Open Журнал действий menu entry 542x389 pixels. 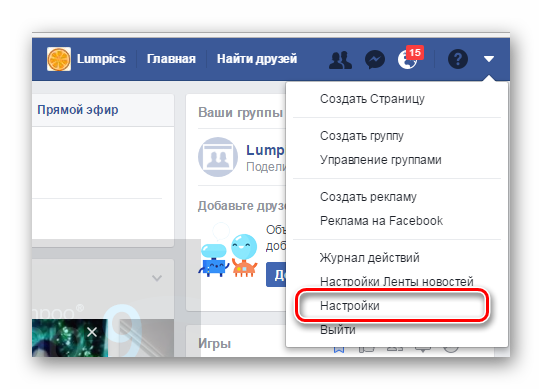coord(370,258)
